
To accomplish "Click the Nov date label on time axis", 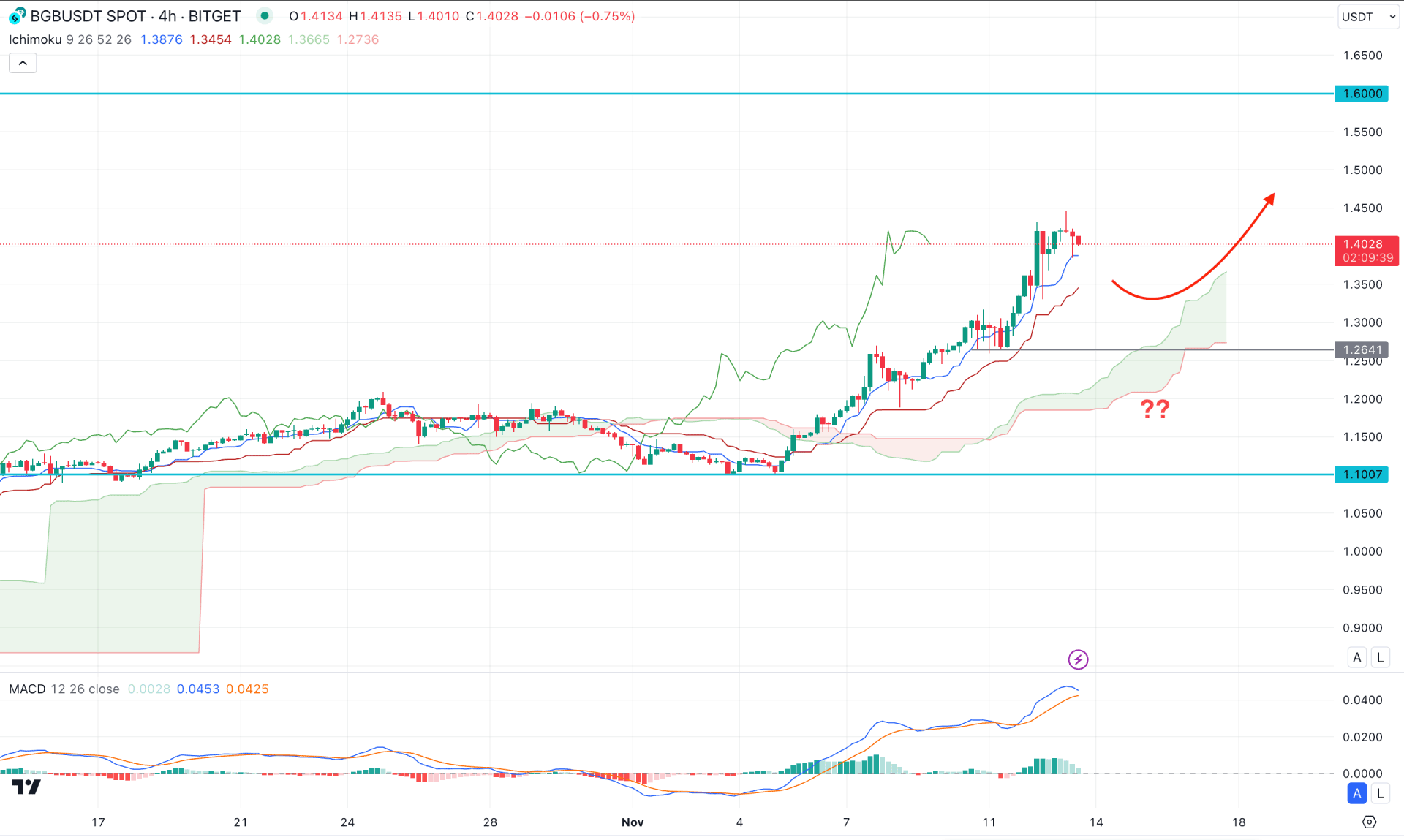I will tap(633, 822).
